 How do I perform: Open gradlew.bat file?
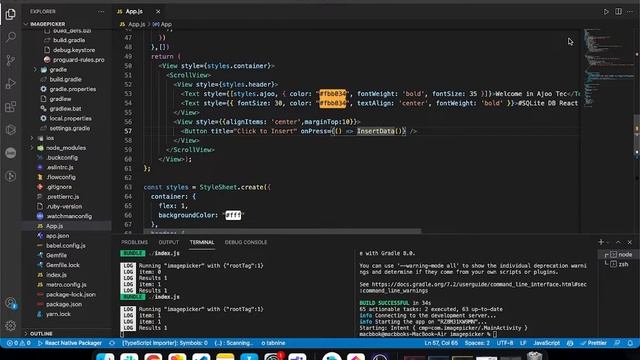click(65, 109)
